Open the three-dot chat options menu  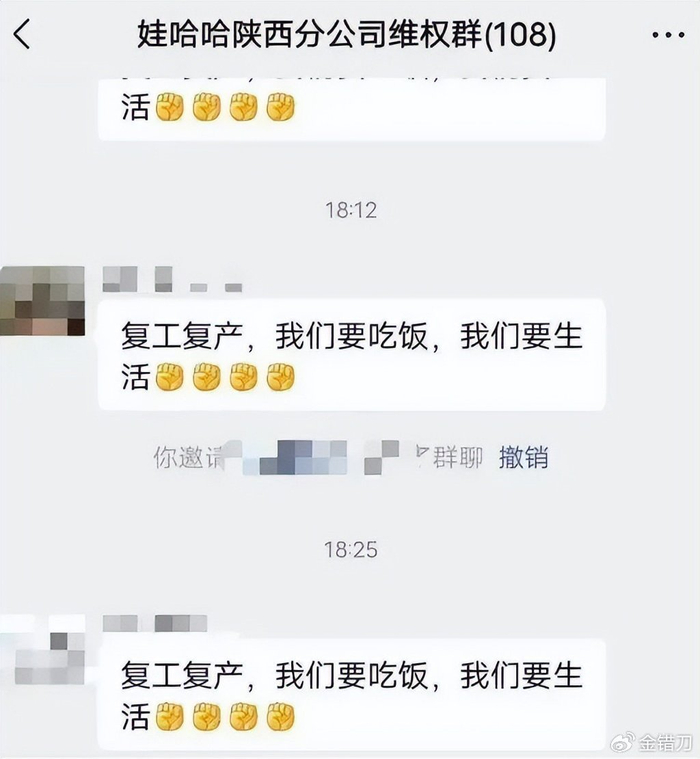click(x=668, y=35)
